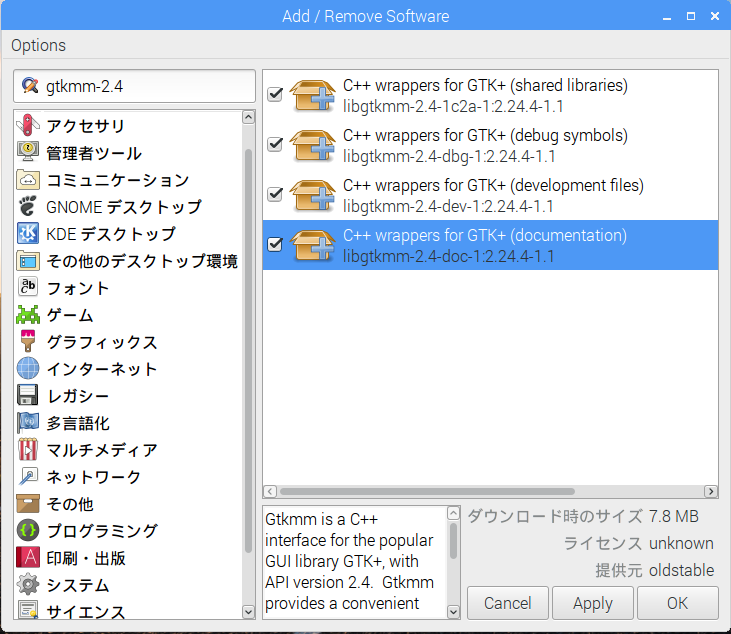731x634 pixels.
Task: Click the Cancel button
Action: point(507,603)
